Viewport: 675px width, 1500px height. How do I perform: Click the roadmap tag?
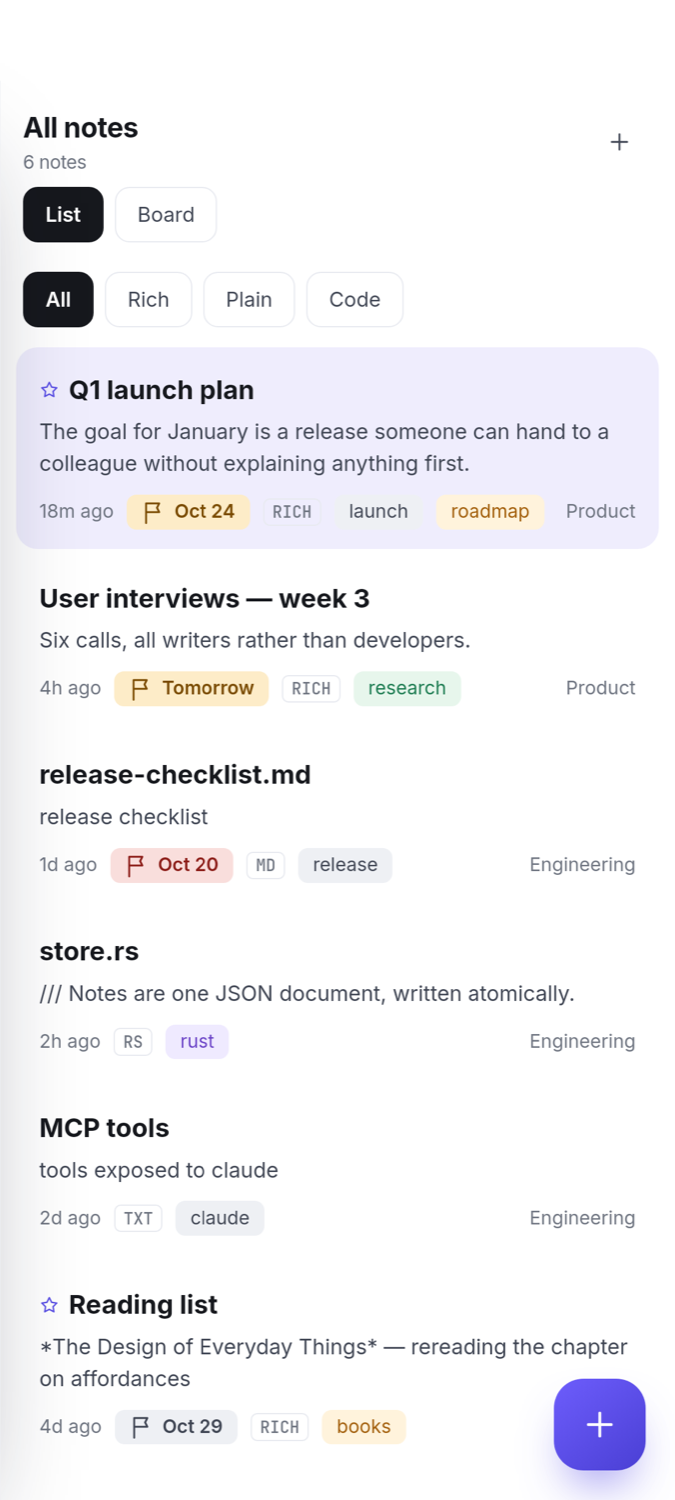490,512
